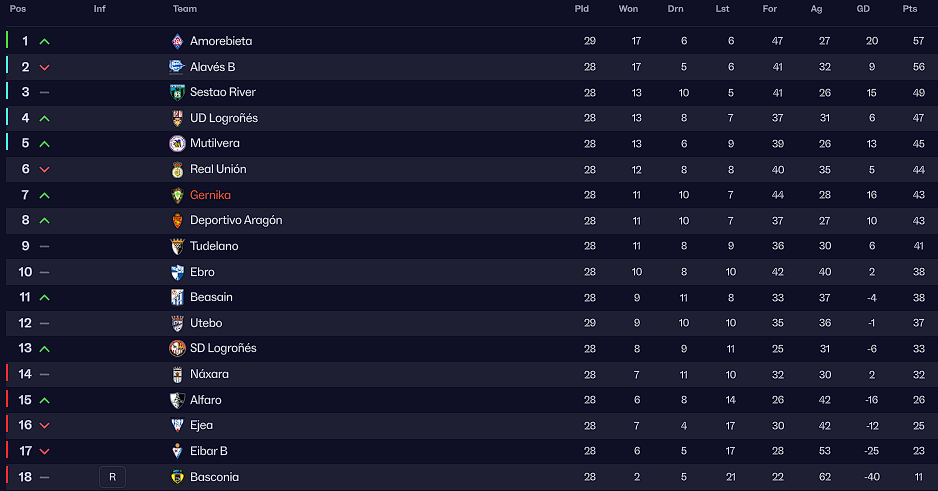Screen dimensions: 938x491
Task: Select the Ebro table row
Action: [471, 272]
